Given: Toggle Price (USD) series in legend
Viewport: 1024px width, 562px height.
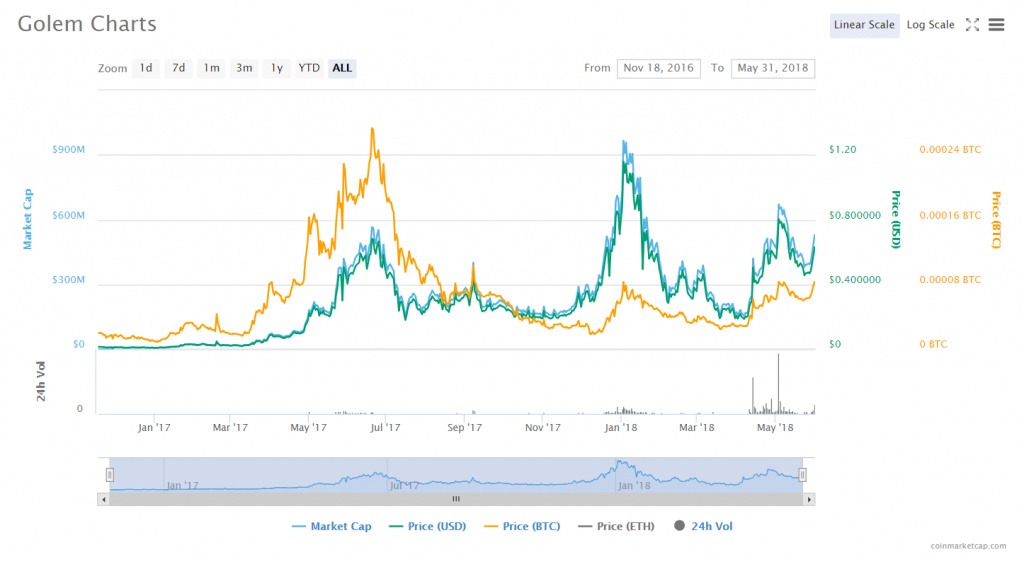Looking at the screenshot, I should point(428,526).
